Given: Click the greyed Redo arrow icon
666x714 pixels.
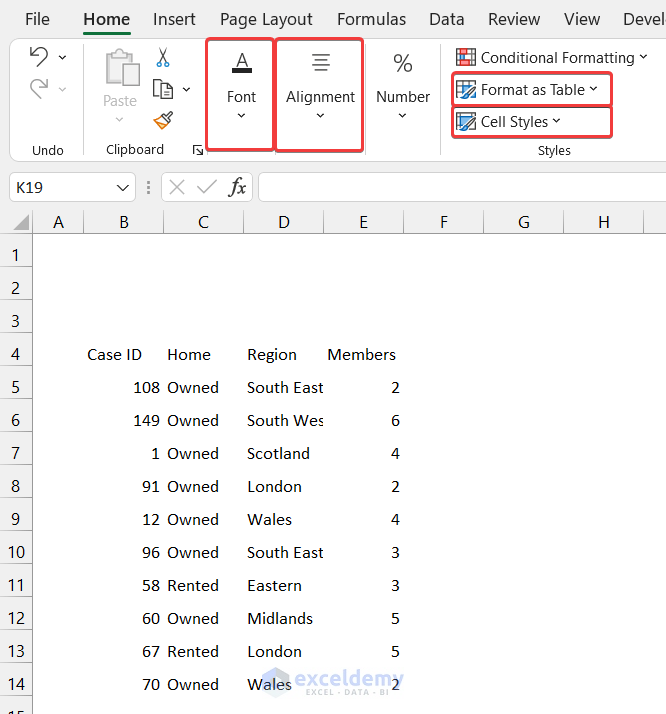Looking at the screenshot, I should (39, 88).
